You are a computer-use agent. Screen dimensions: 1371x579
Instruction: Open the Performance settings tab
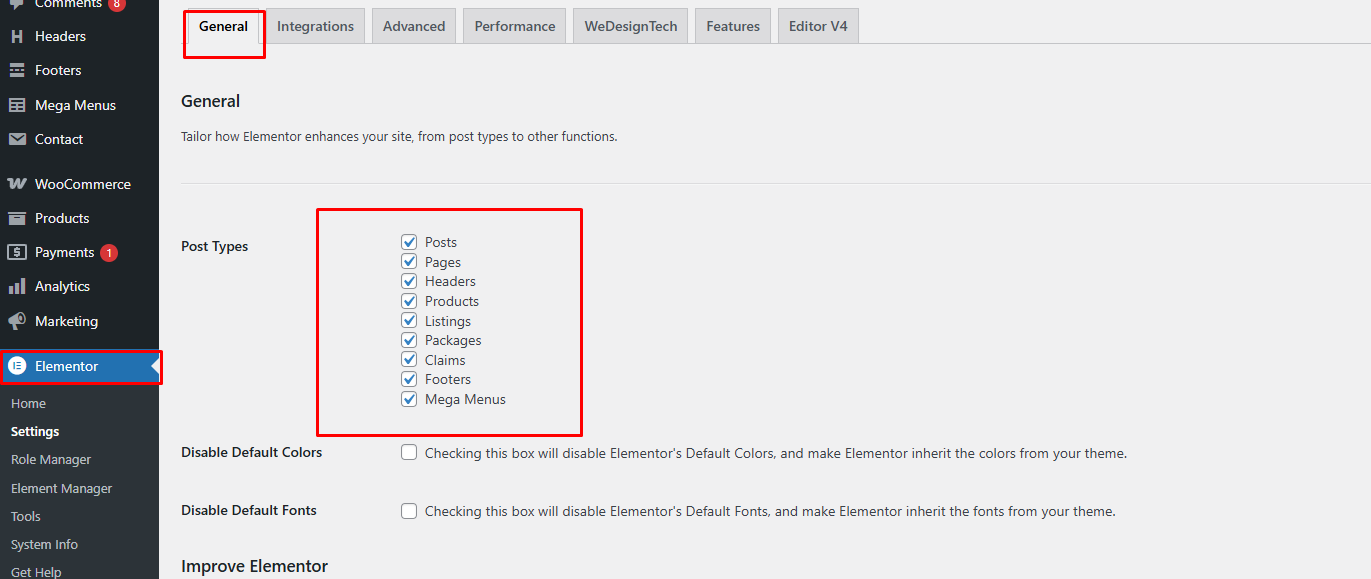tap(515, 26)
